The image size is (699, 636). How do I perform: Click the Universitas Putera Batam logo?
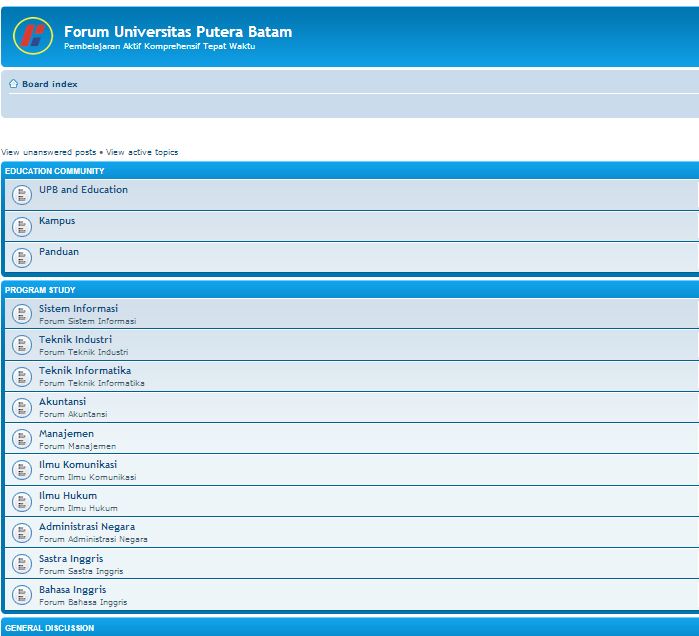coord(33,36)
